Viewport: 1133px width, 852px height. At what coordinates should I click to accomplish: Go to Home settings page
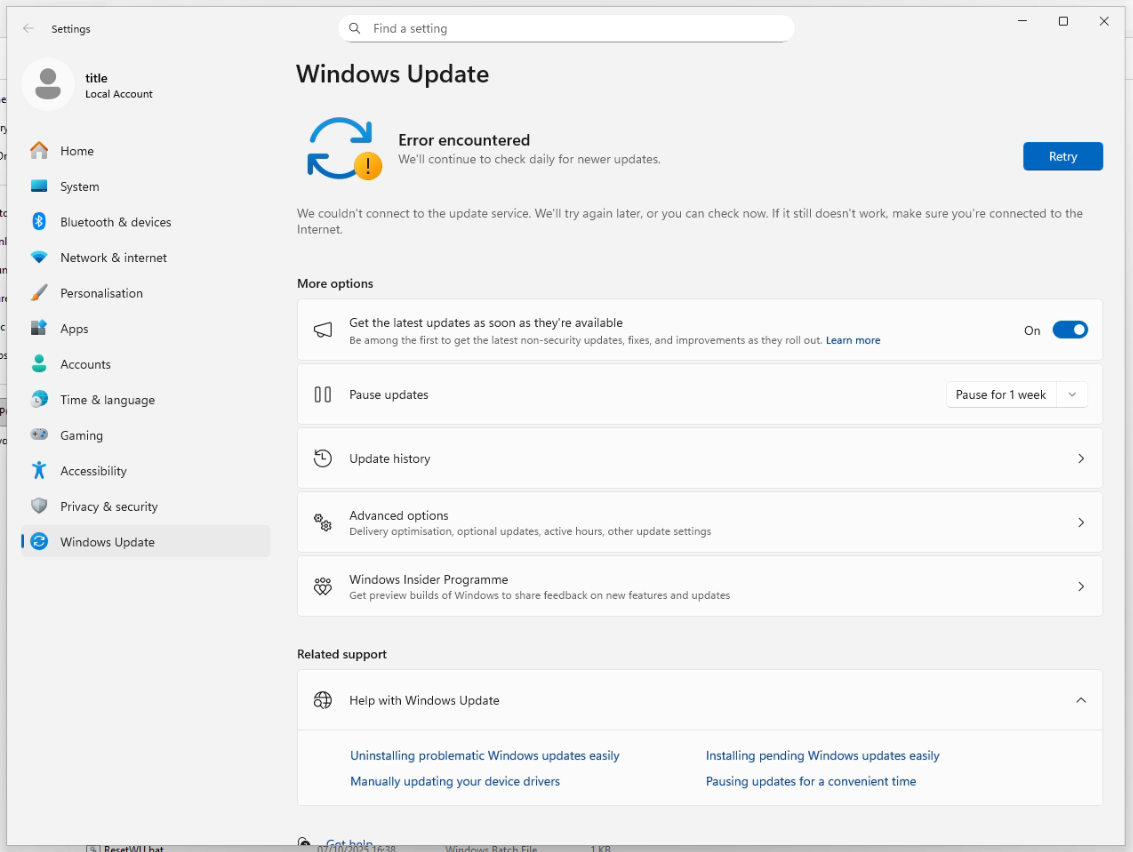pos(145,150)
